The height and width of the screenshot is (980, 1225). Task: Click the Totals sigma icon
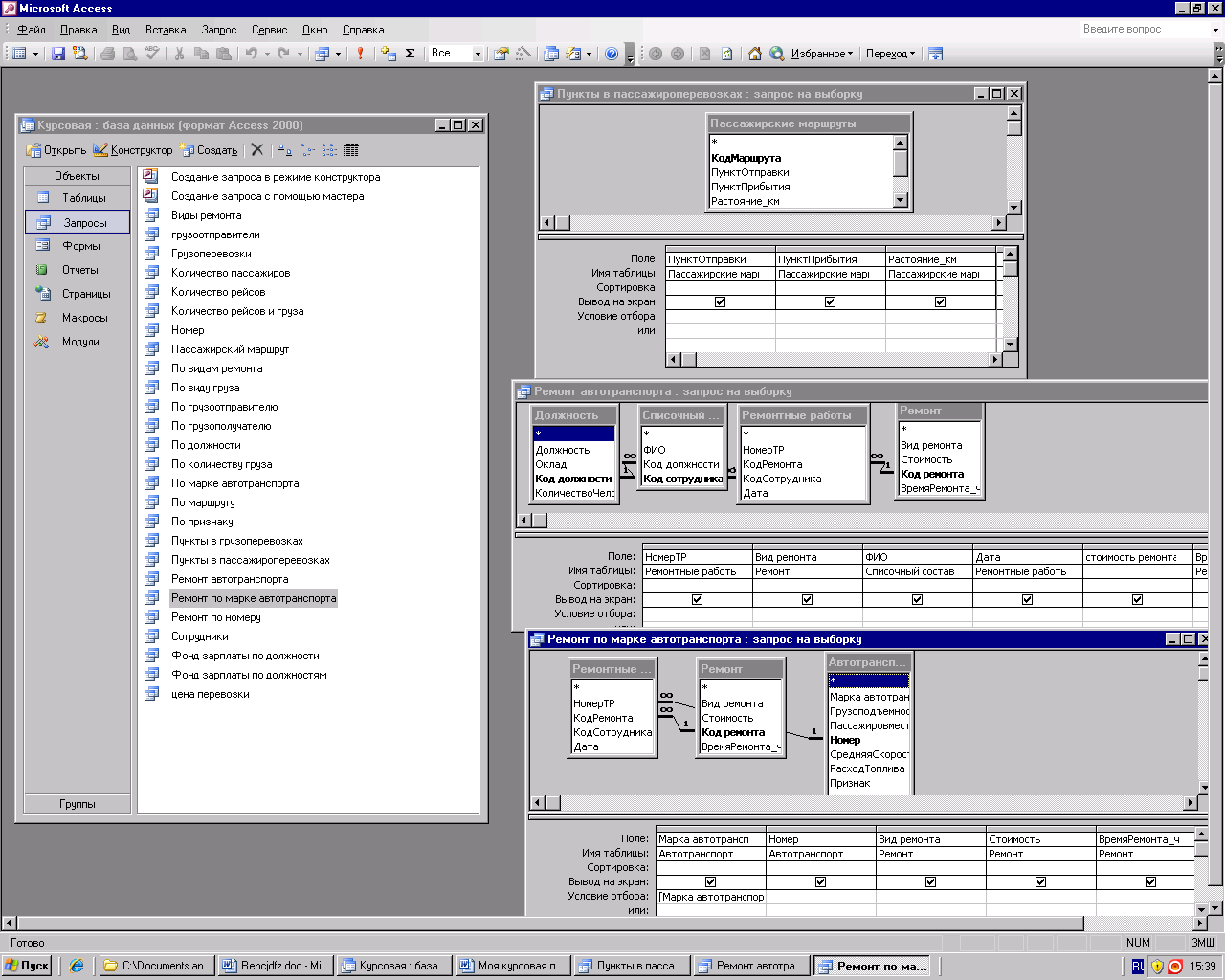[411, 54]
